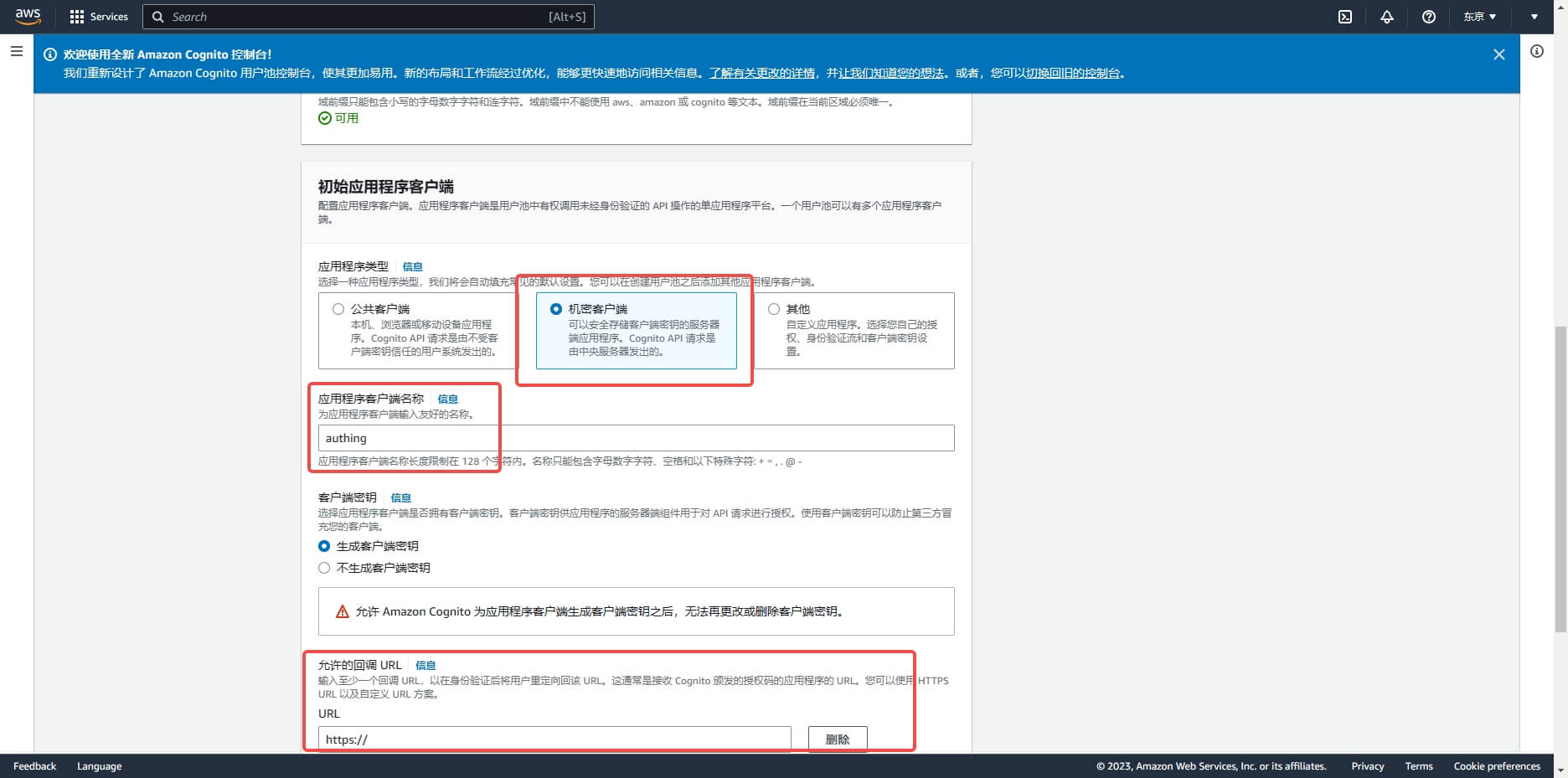Open 信息 link next to 应用程序类型
Image resolution: width=1568 pixels, height=778 pixels.
[x=412, y=266]
